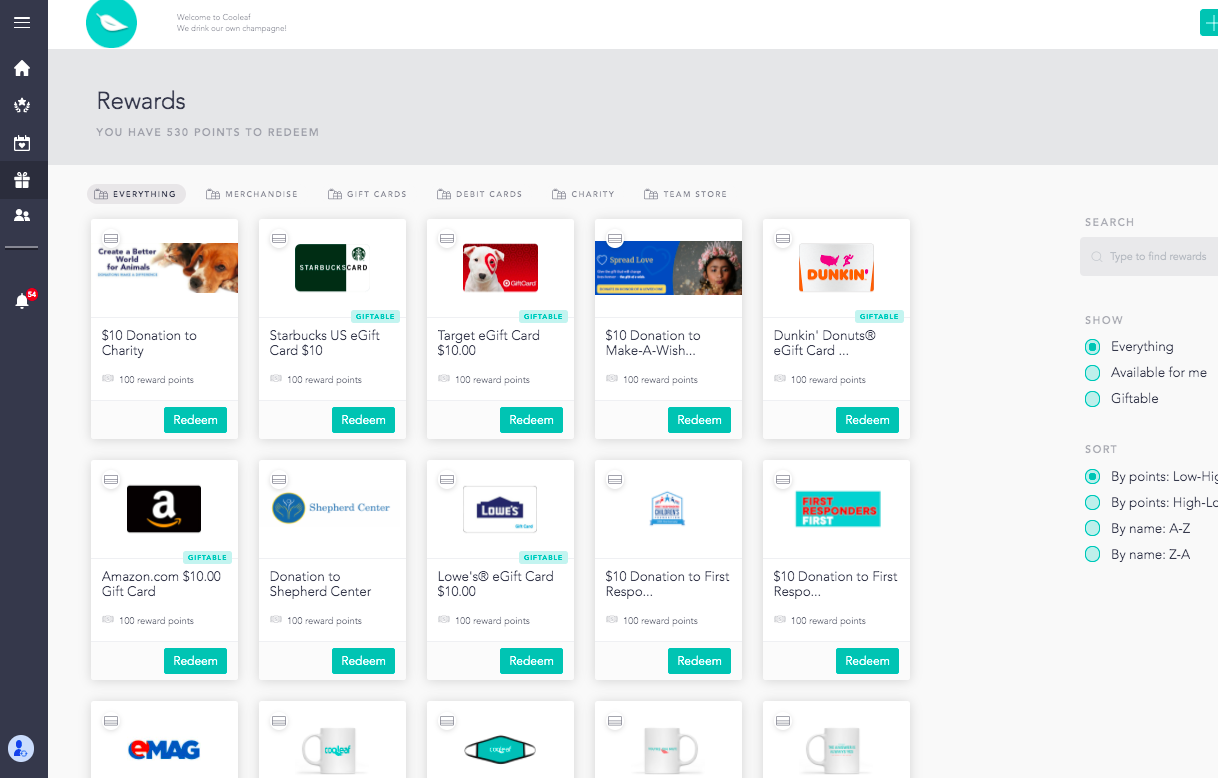Open the people directory sidebar icon

[22, 215]
